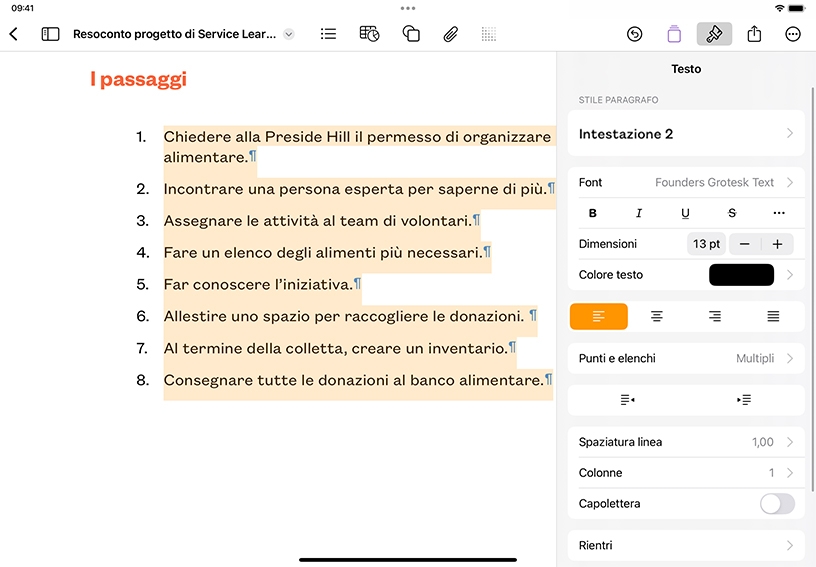Toggle Bold formatting button
The image size is (816, 567).
click(x=592, y=213)
